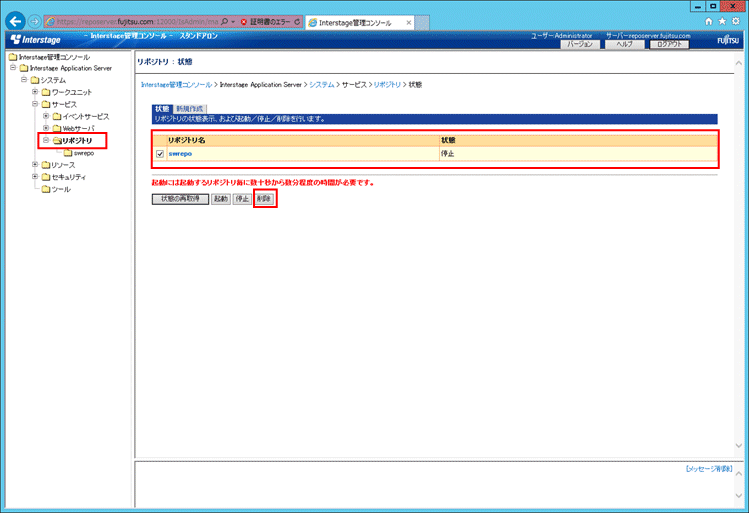This screenshot has width=749, height=513.
Task: Click the 削除 button
Action: (x=264, y=199)
